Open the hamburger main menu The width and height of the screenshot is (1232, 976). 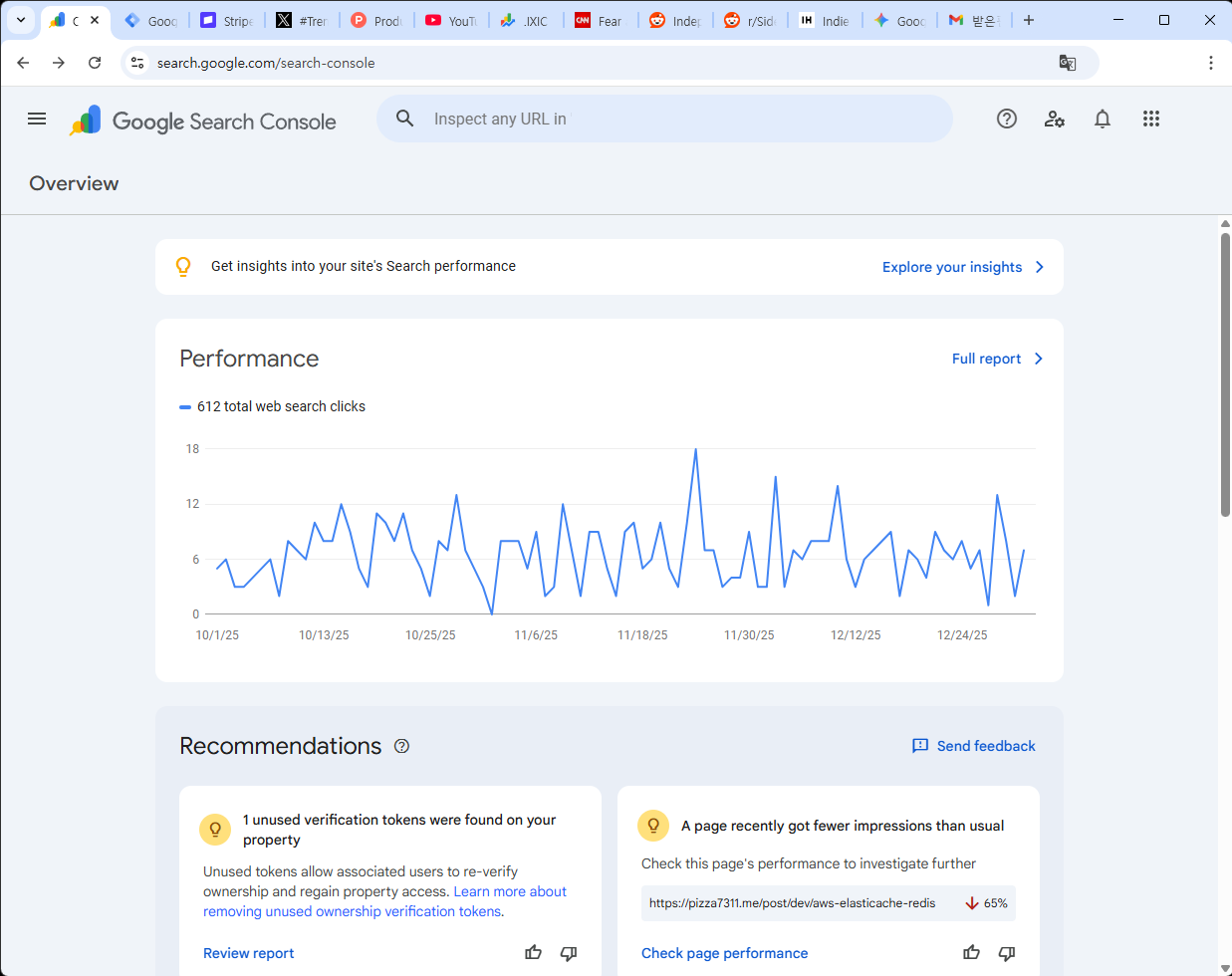(x=37, y=119)
